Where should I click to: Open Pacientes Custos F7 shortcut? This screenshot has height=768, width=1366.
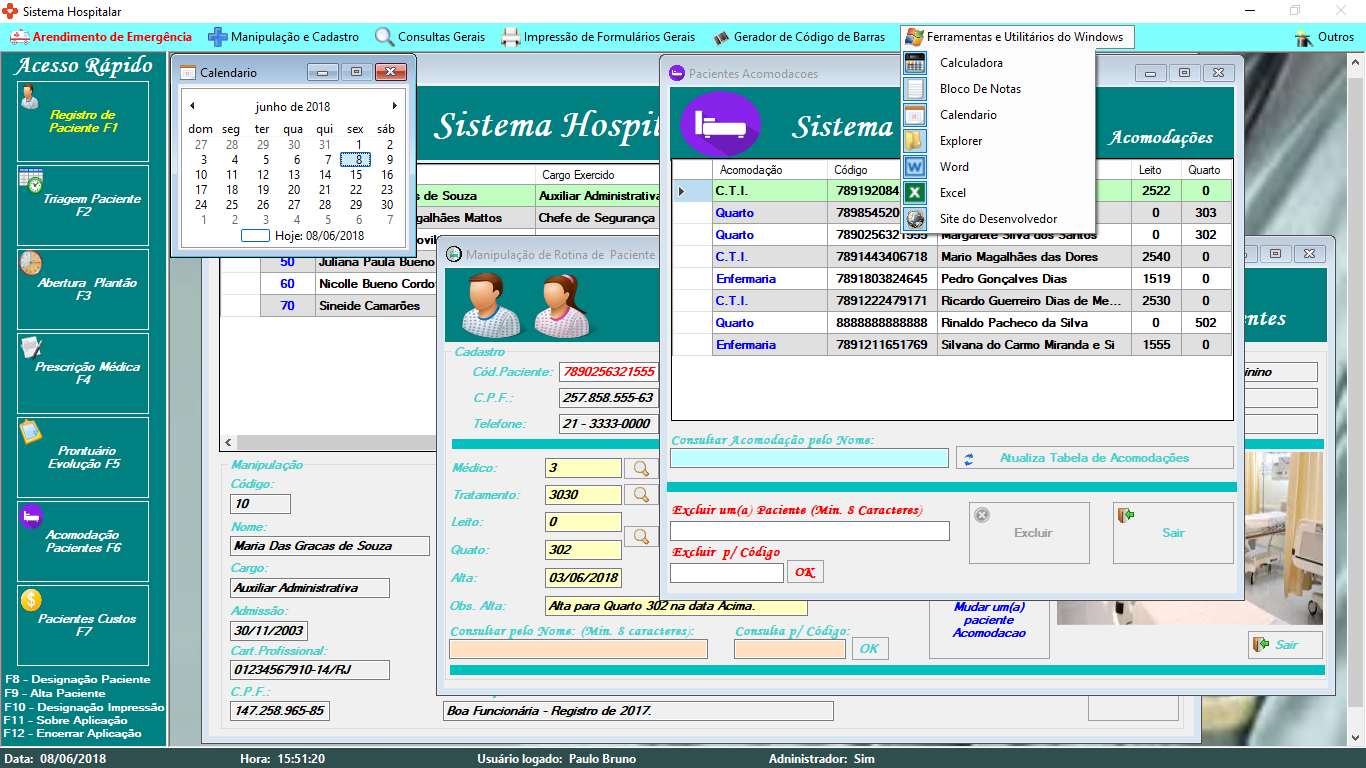pos(83,625)
